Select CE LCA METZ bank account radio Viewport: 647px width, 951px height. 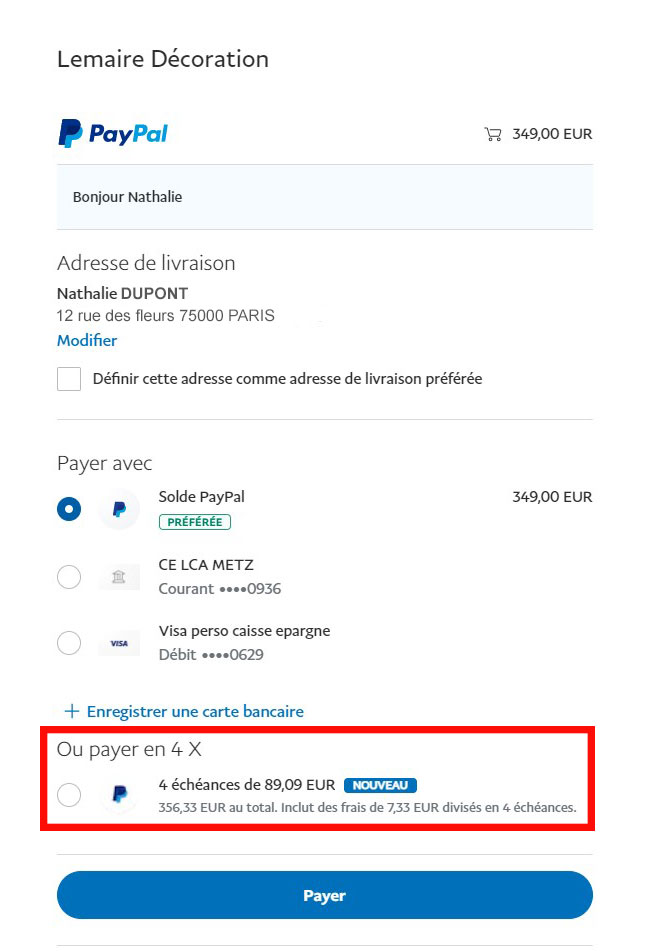pyautogui.click(x=69, y=577)
